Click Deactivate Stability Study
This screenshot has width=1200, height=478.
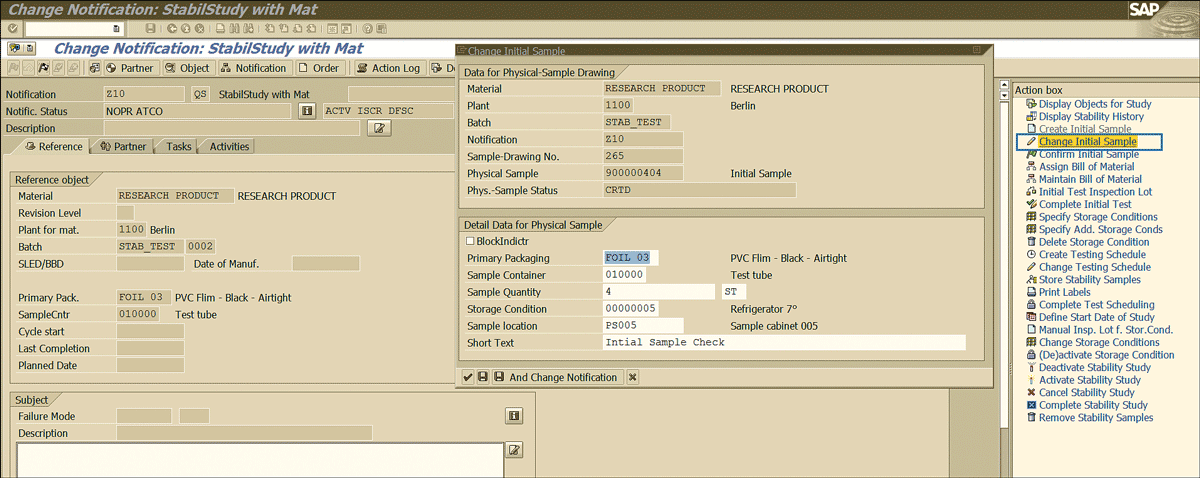click(x=1094, y=367)
